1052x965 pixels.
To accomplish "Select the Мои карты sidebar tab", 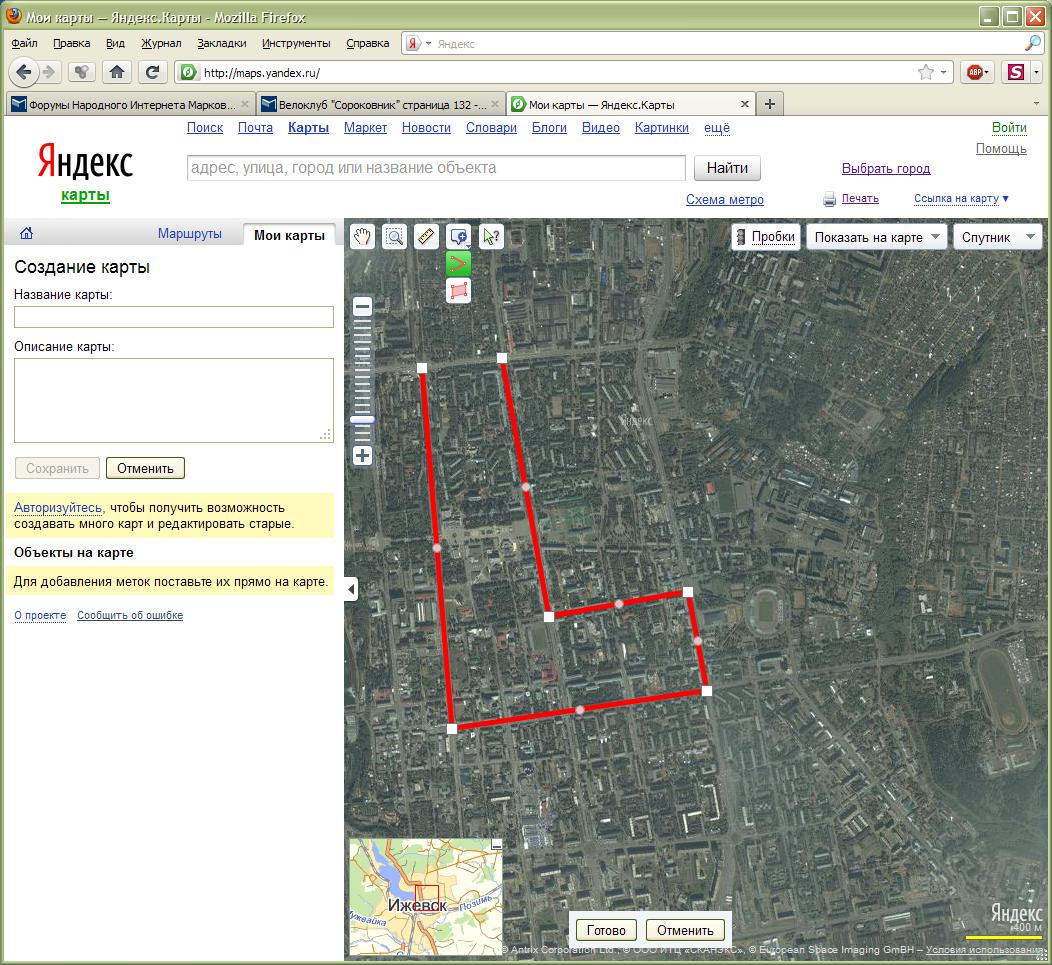I will [289, 235].
